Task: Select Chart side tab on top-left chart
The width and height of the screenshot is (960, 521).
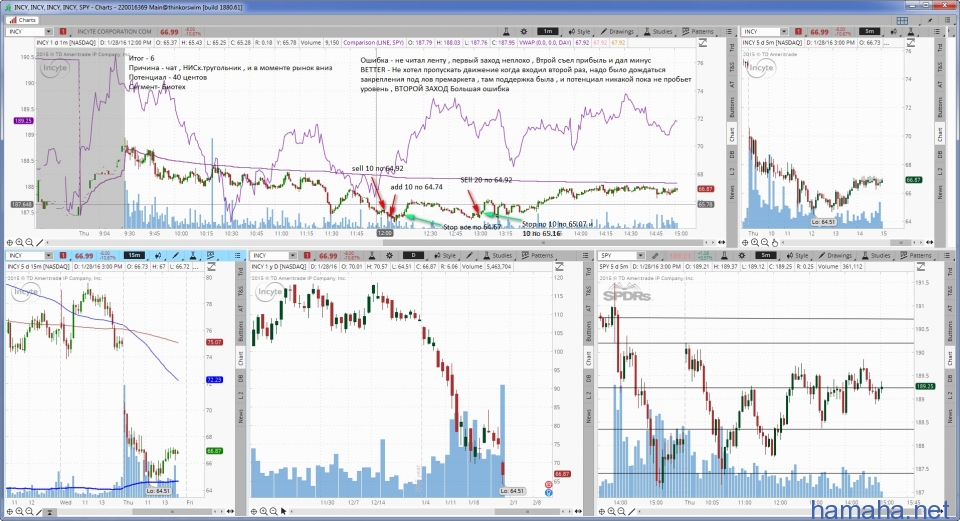Action: (732, 135)
